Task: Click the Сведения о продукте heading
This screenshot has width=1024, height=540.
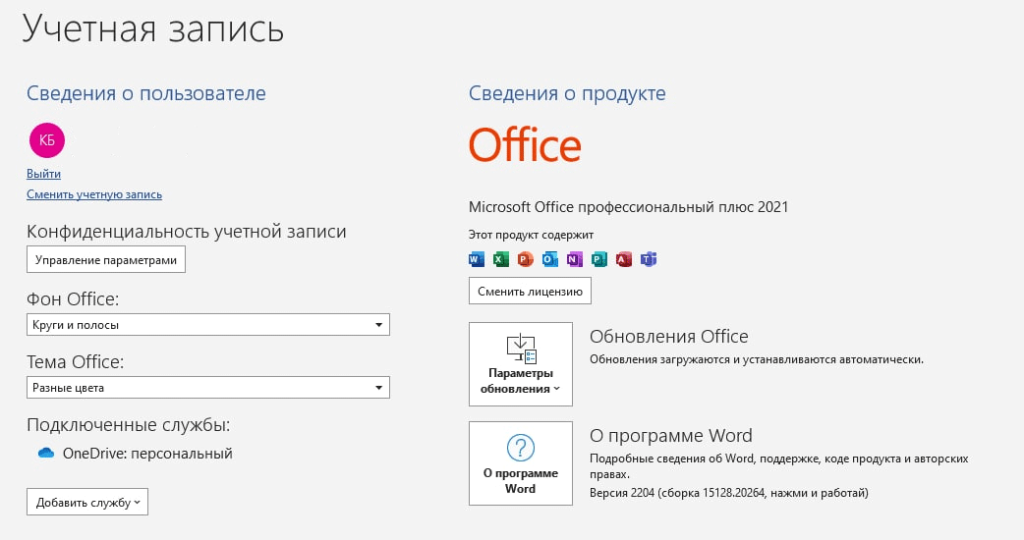Action: tap(567, 93)
